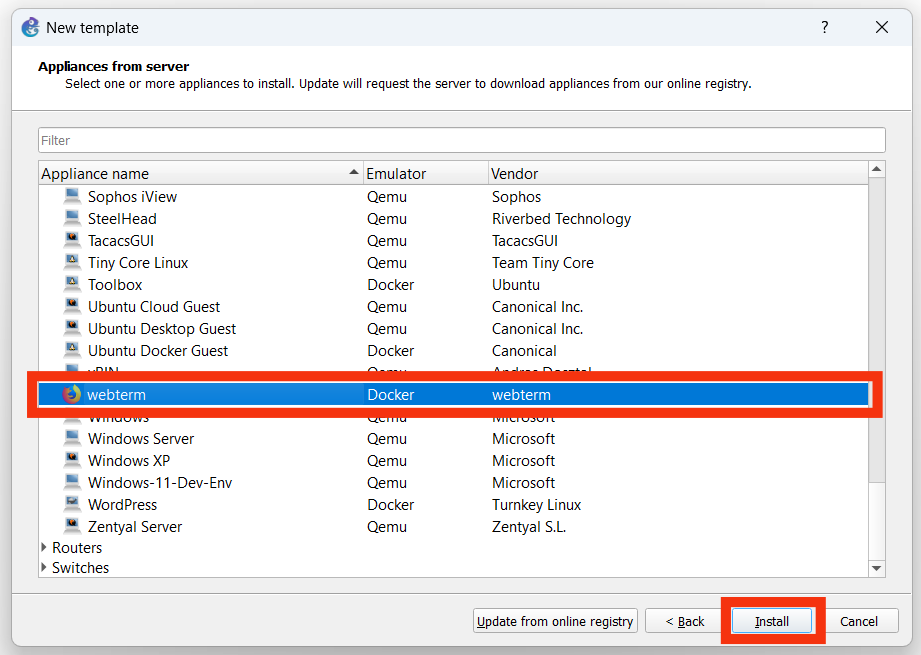Sort list by Emulator column

tap(425, 174)
